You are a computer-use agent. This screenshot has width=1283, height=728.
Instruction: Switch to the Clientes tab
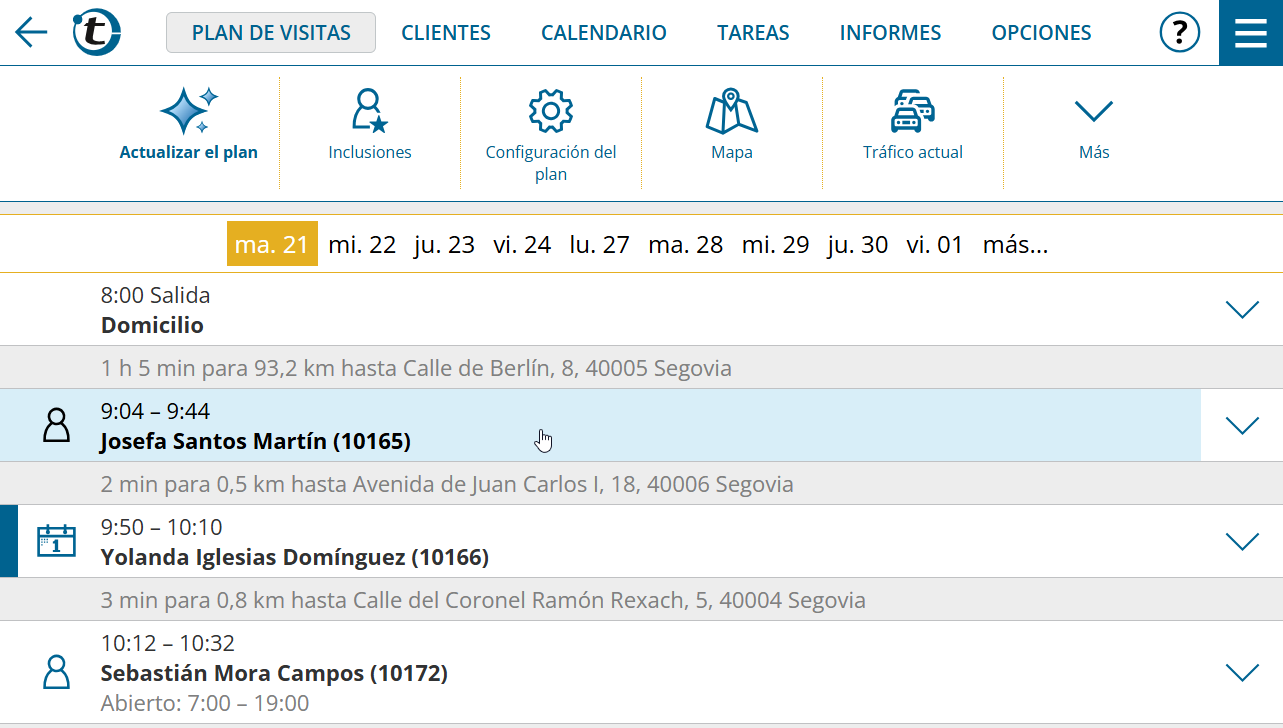(446, 33)
